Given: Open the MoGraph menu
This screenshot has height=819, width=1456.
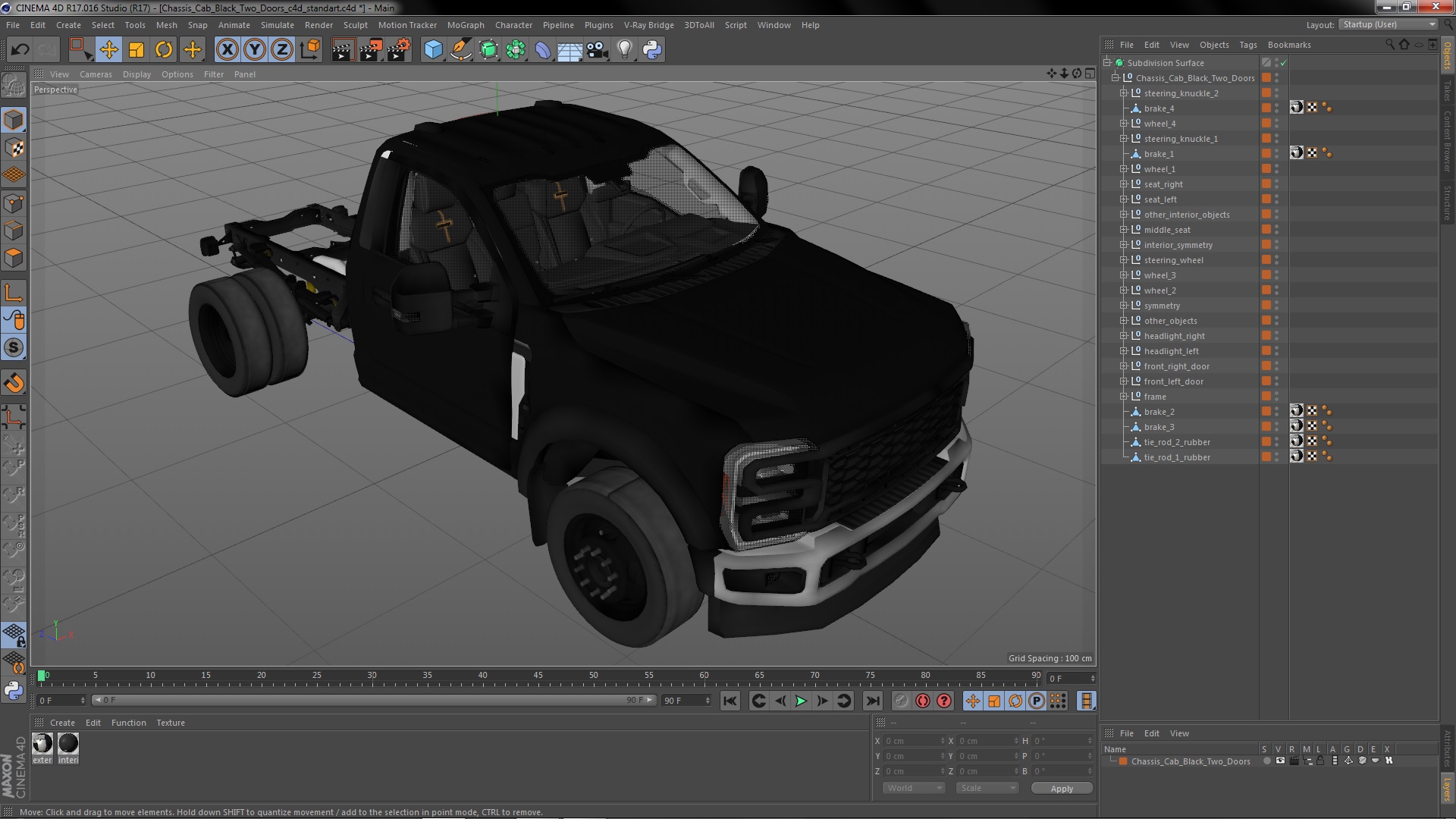Looking at the screenshot, I should coord(466,25).
